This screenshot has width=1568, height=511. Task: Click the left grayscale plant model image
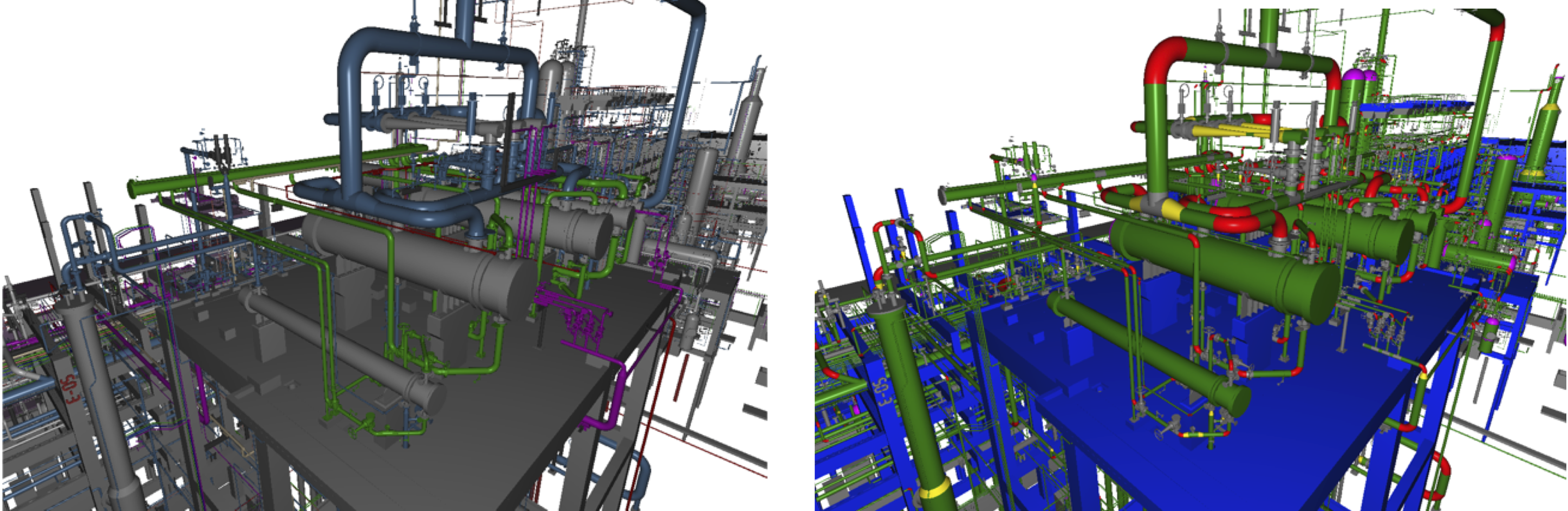[x=383, y=256]
